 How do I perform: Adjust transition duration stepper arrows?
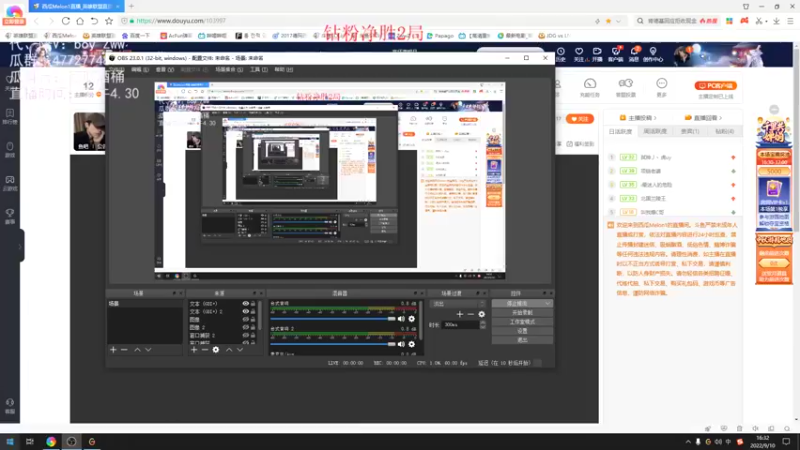click(x=483, y=324)
